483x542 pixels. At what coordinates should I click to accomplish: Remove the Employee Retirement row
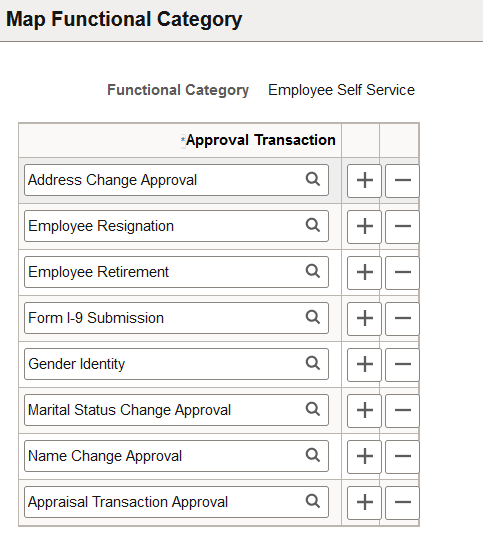tap(402, 273)
